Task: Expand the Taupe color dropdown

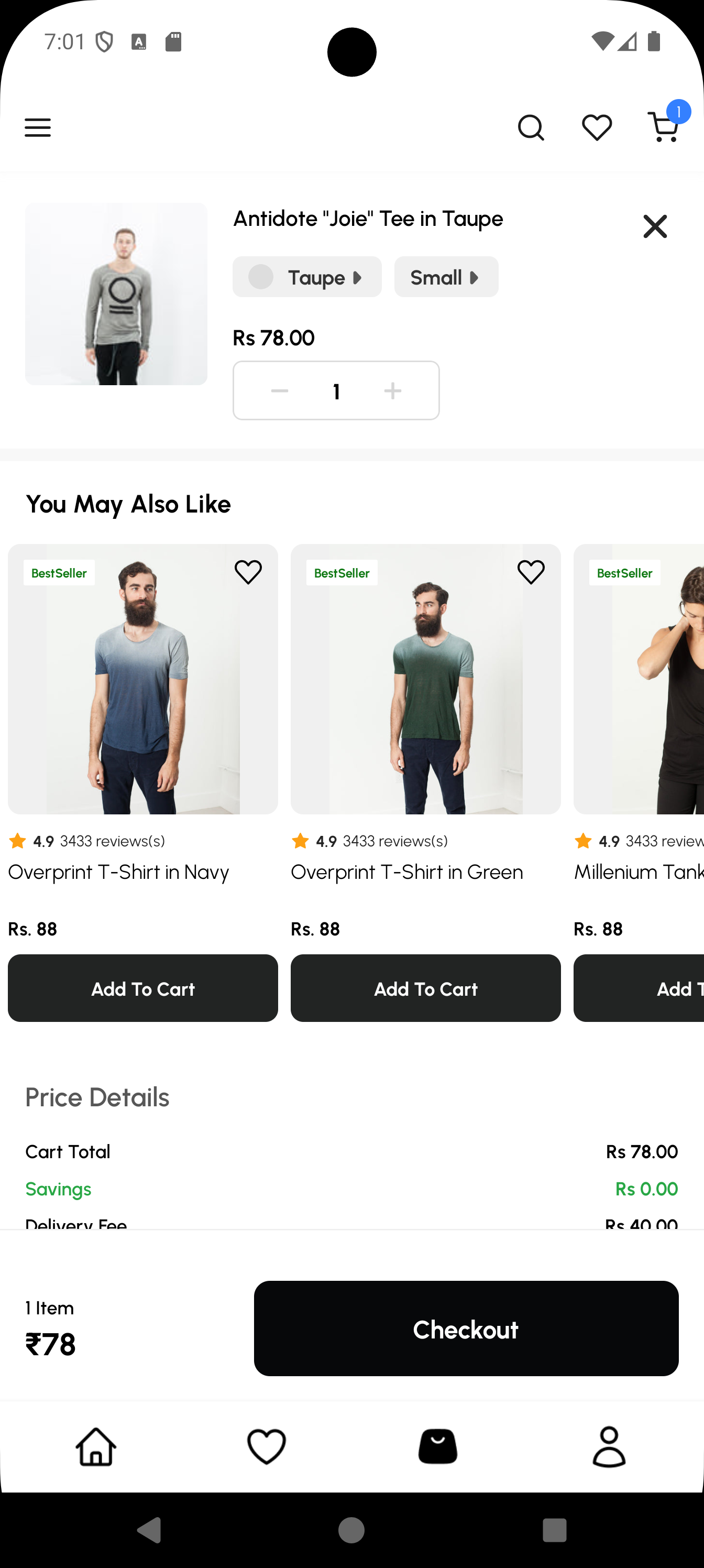Action: [307, 278]
